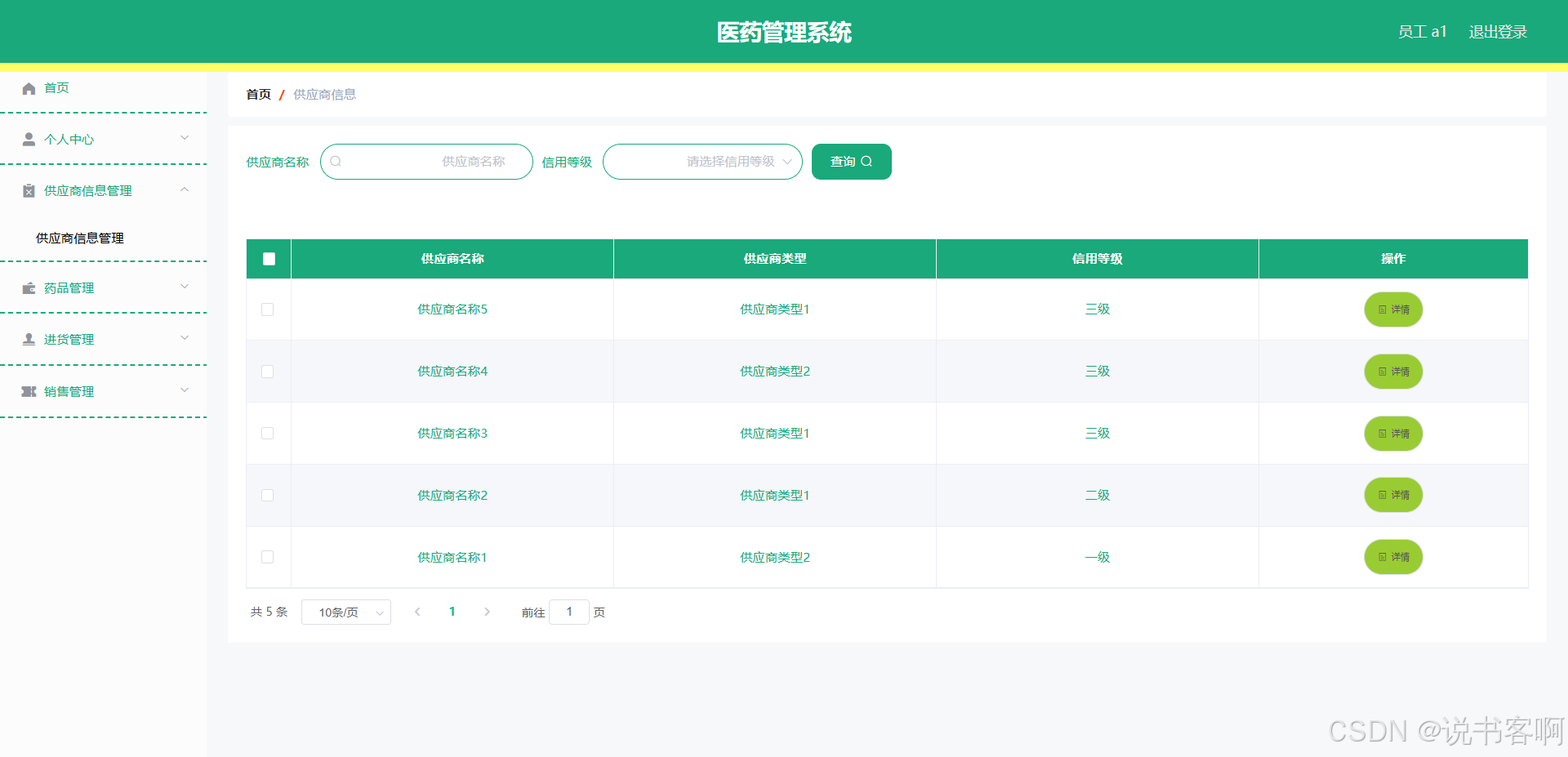Click the home icon beside 首页

[29, 88]
